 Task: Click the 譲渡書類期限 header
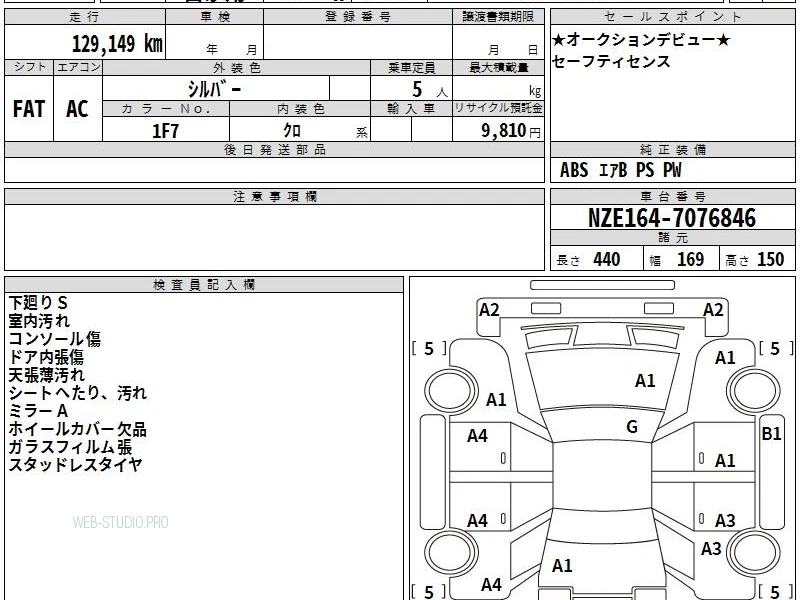click(498, 17)
